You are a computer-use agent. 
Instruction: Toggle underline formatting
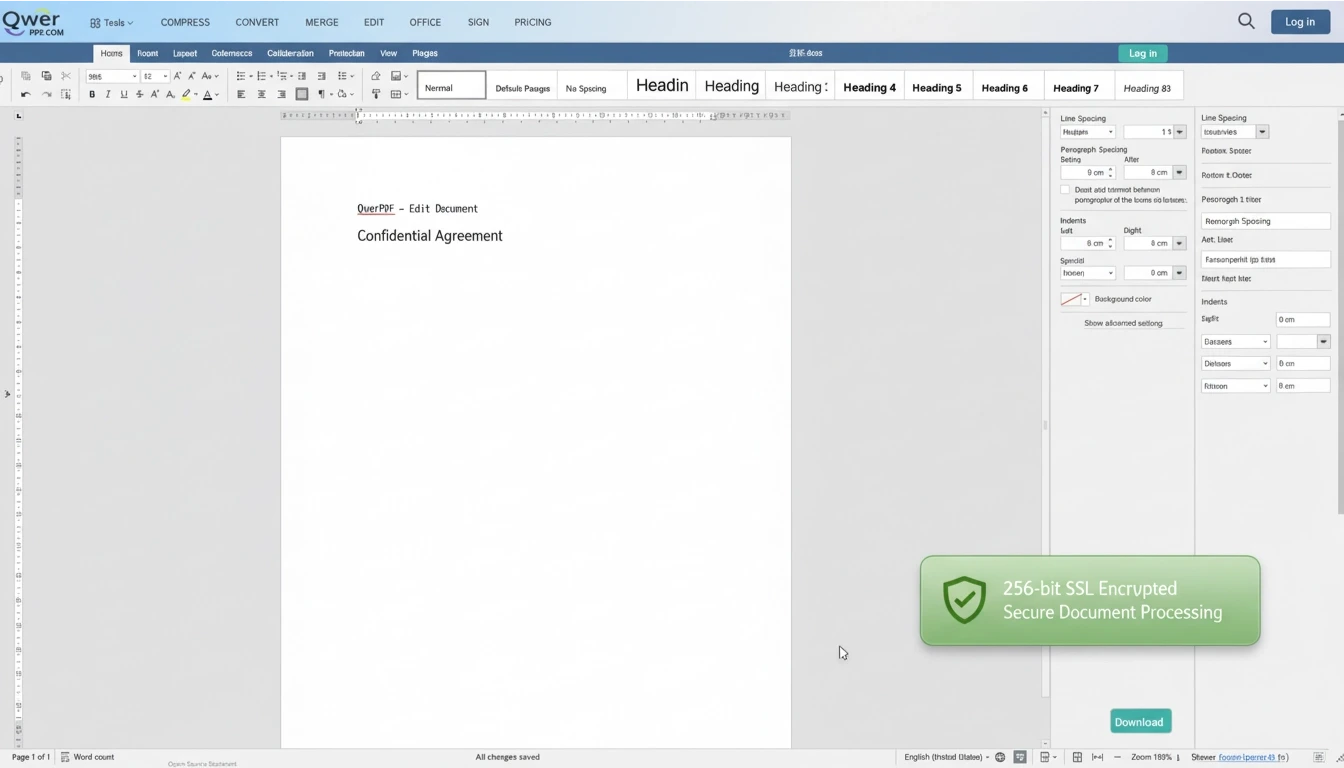point(124,94)
